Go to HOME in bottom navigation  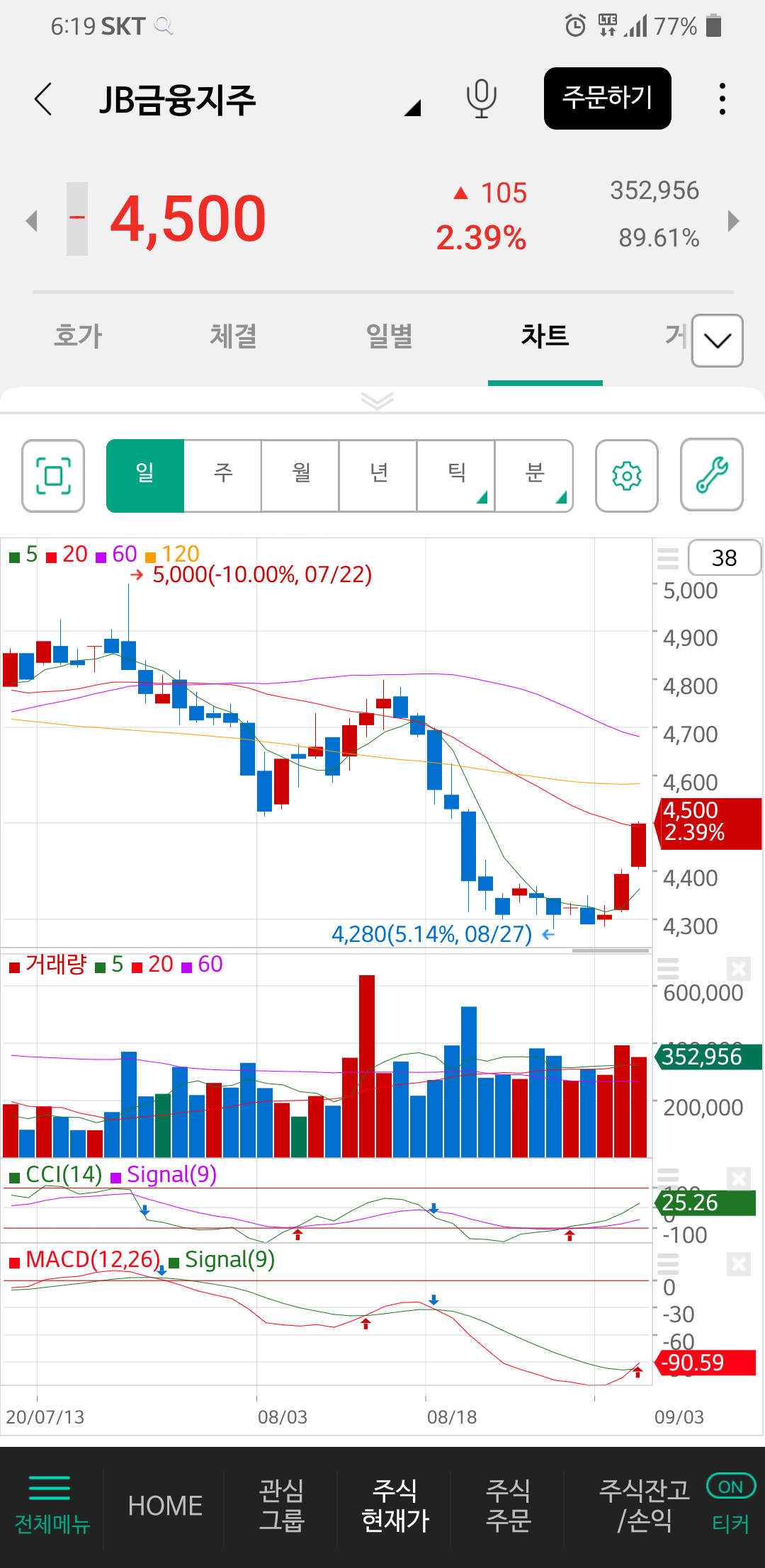[x=165, y=1506]
